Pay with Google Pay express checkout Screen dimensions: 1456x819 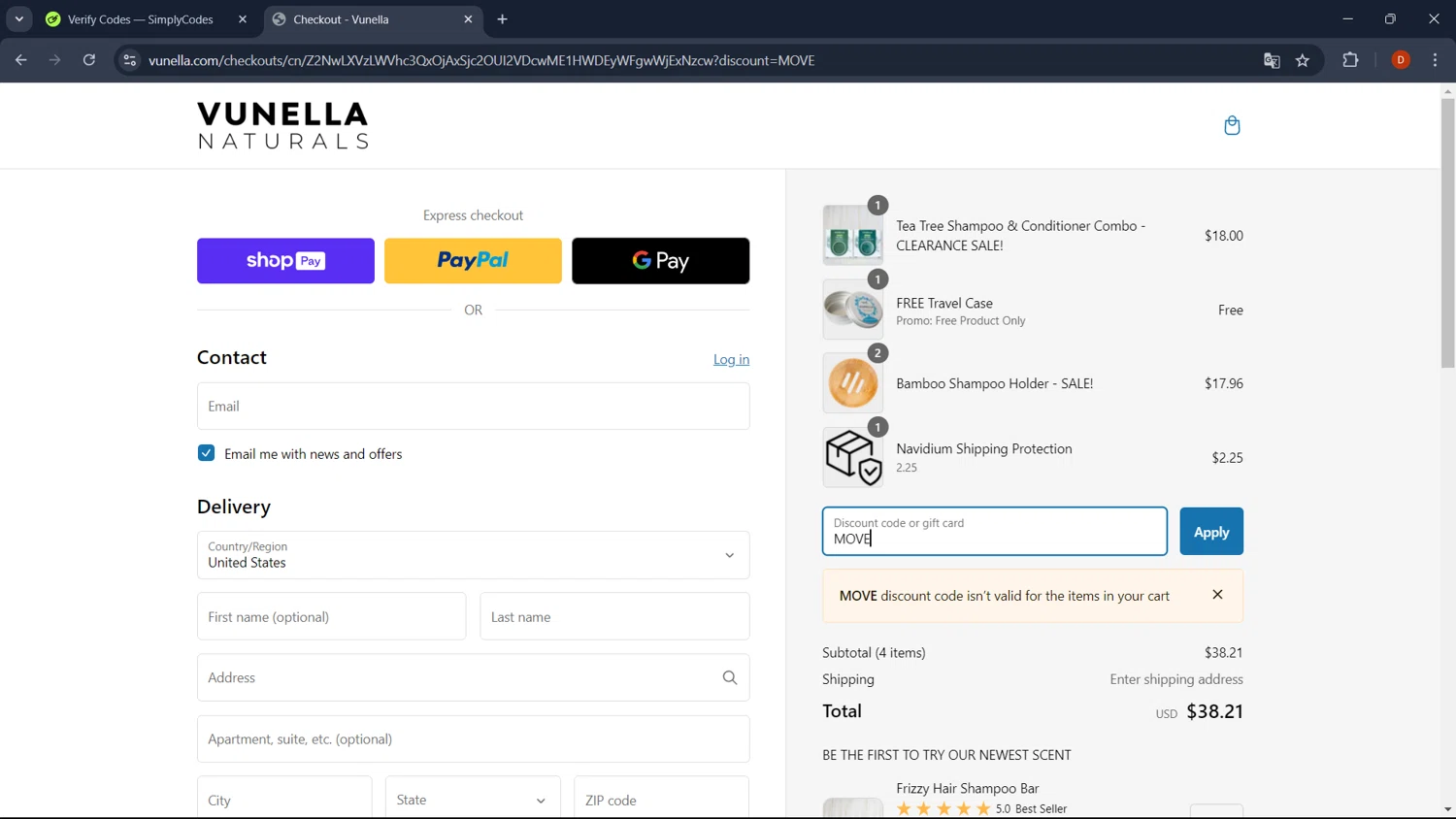660,261
